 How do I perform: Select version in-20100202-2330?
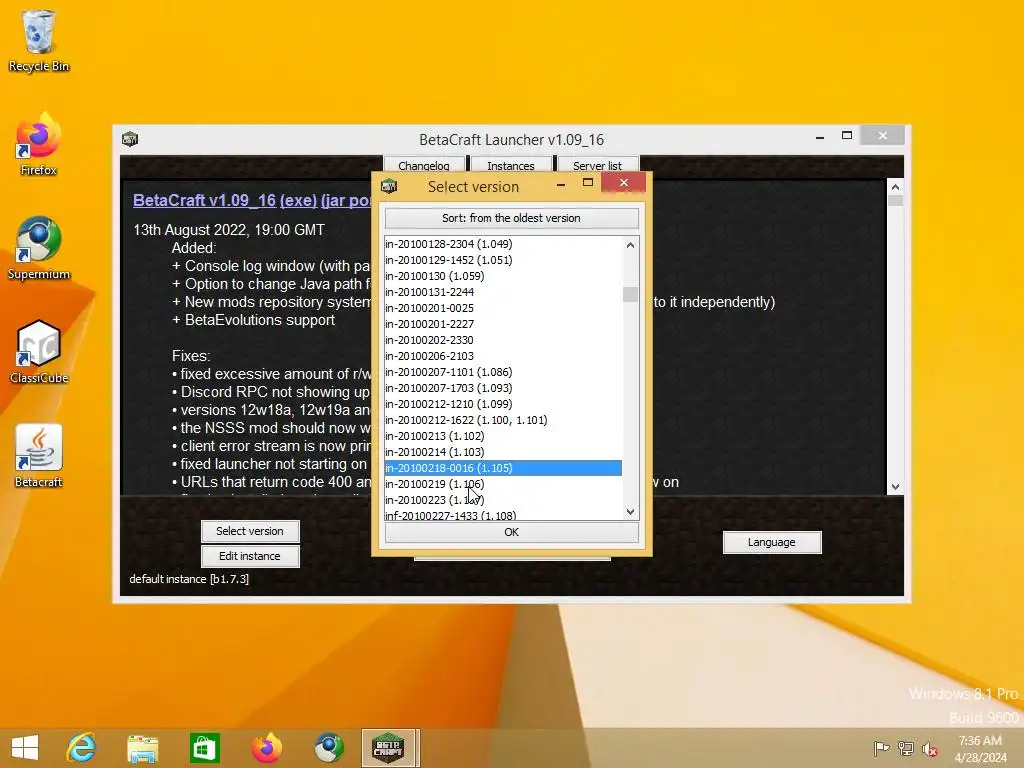(x=503, y=340)
